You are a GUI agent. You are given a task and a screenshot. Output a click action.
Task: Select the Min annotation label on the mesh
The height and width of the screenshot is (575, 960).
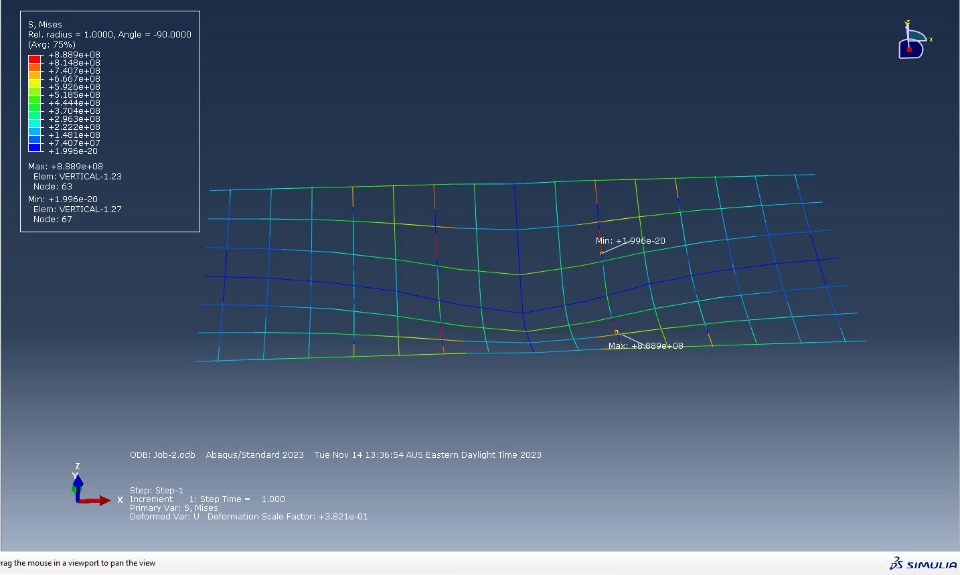[630, 241]
